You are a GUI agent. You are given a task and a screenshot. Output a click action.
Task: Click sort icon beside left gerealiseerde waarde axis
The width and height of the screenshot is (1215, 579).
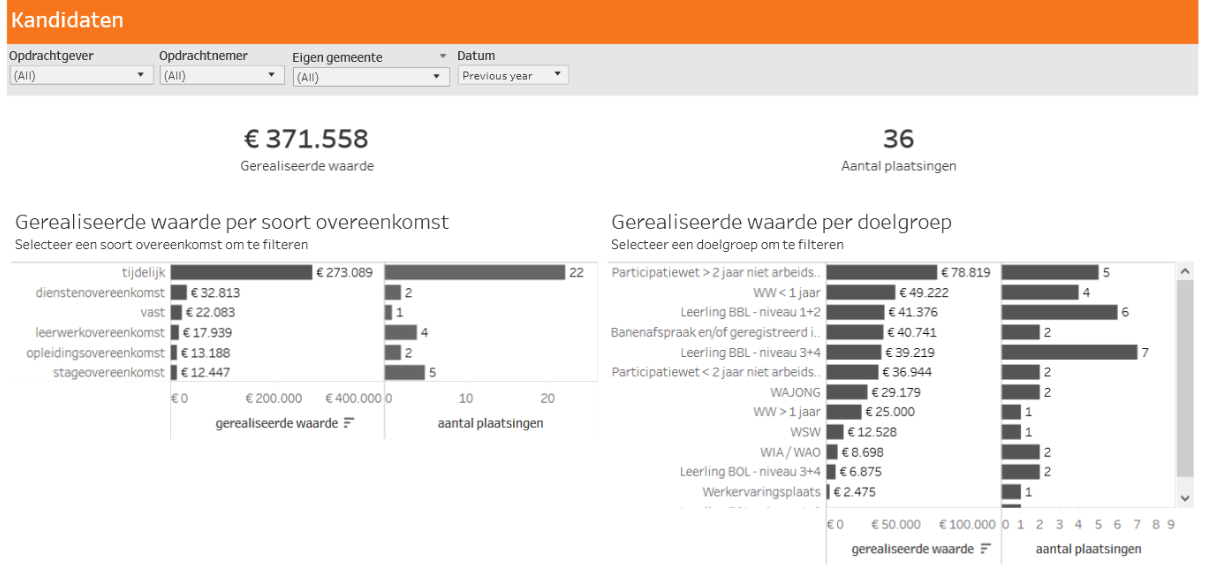[349, 423]
